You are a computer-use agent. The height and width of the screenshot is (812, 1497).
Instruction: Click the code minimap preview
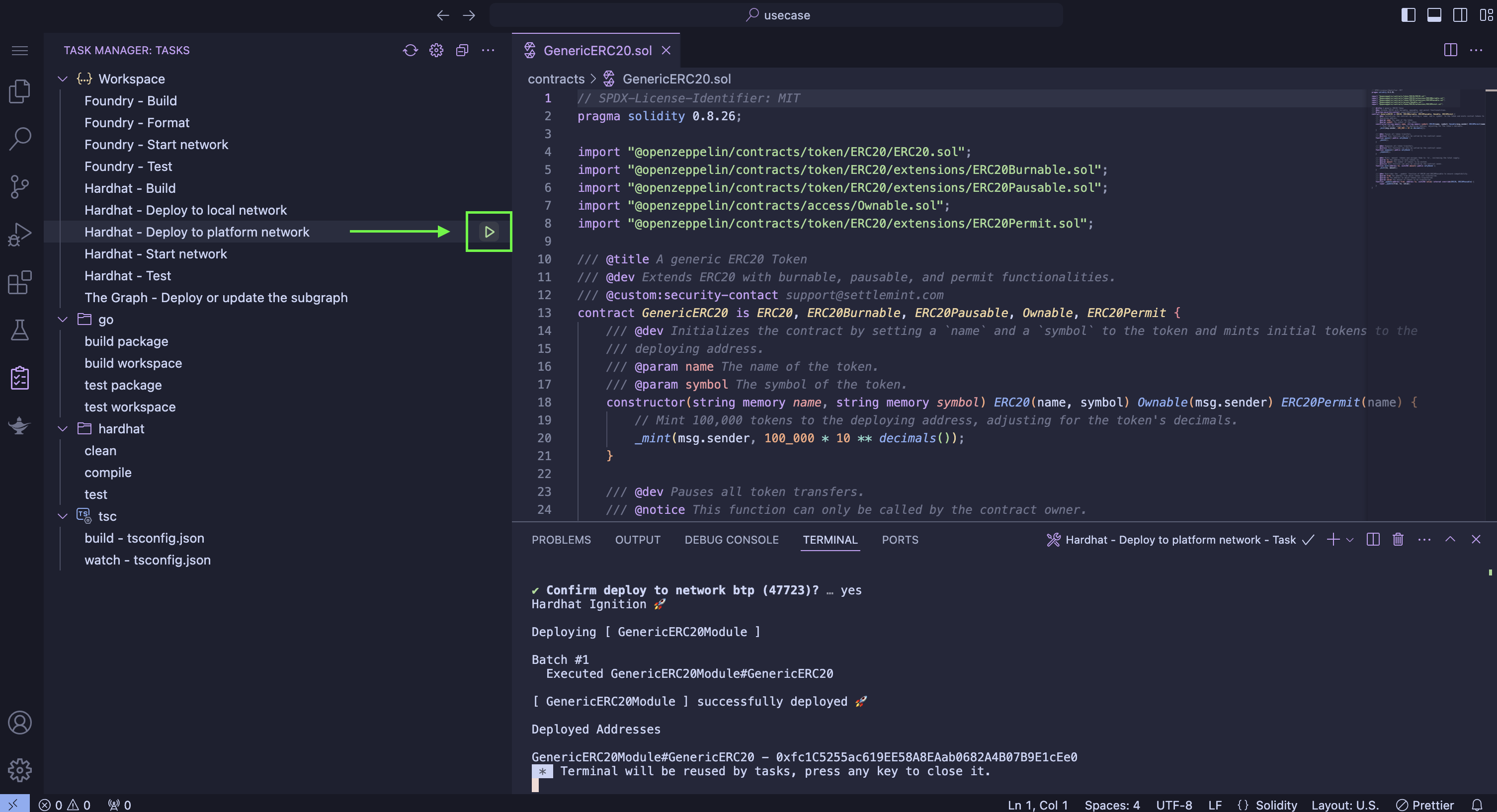point(1427,140)
